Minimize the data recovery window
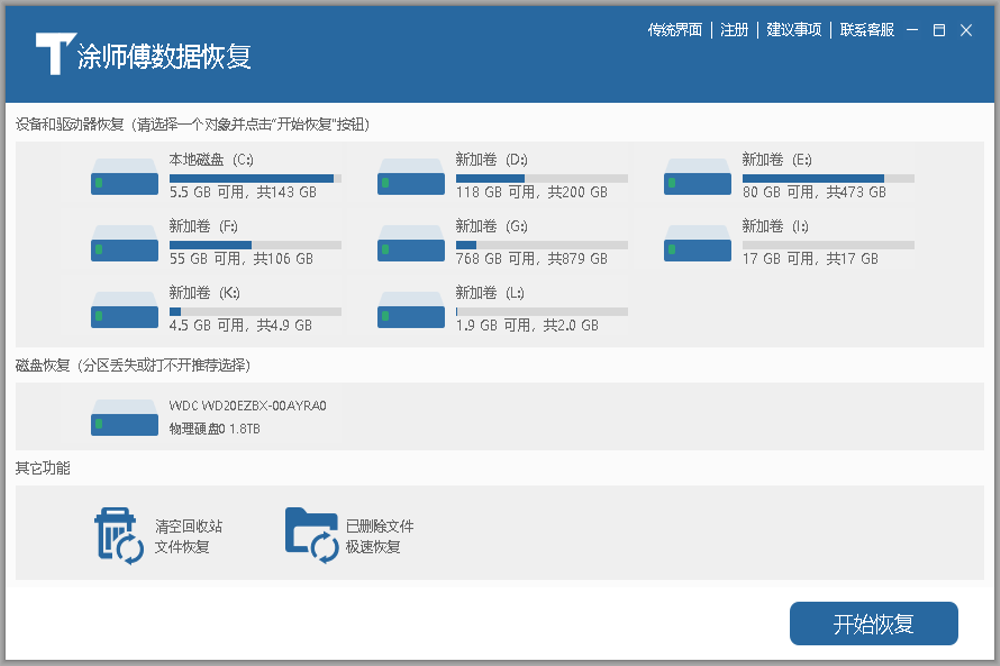This screenshot has width=1000, height=666. point(912,30)
